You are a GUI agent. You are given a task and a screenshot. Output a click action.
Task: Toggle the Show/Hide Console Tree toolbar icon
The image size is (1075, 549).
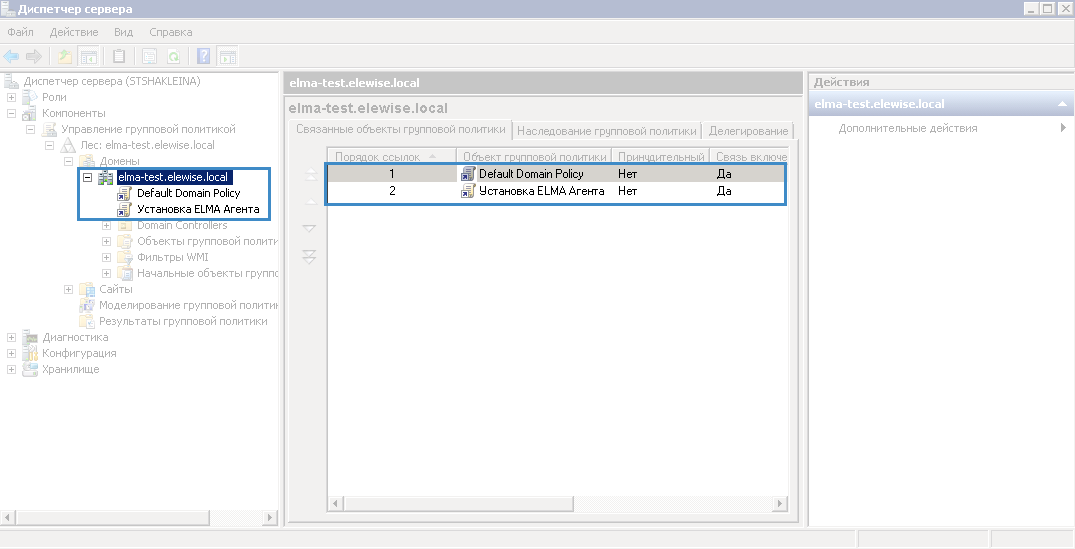coord(88,57)
